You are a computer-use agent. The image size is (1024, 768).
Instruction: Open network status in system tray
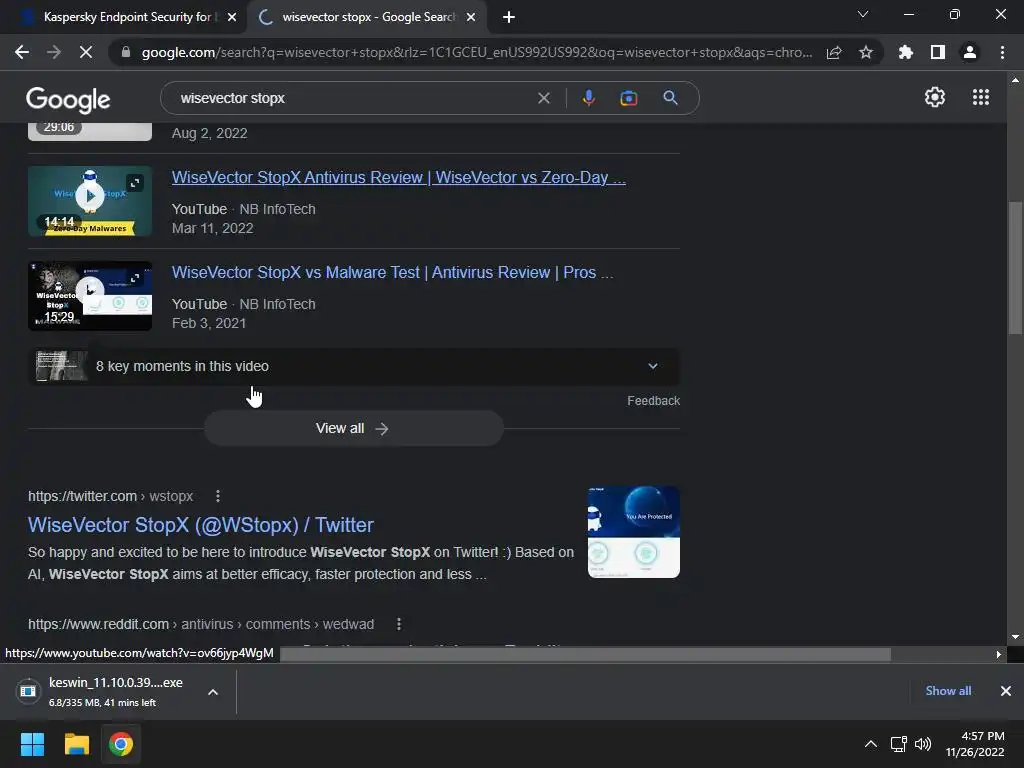(x=899, y=744)
